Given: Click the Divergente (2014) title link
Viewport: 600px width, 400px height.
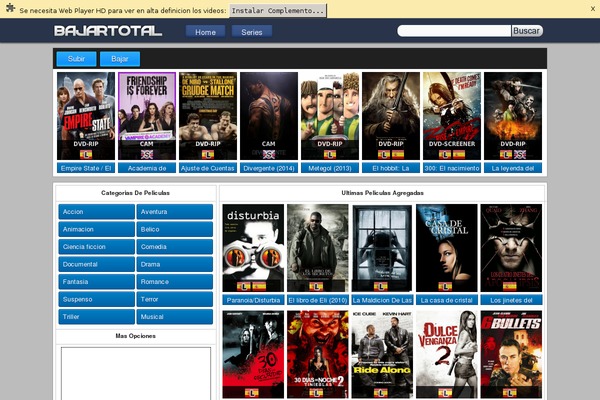Looking at the screenshot, I should pyautogui.click(x=269, y=168).
